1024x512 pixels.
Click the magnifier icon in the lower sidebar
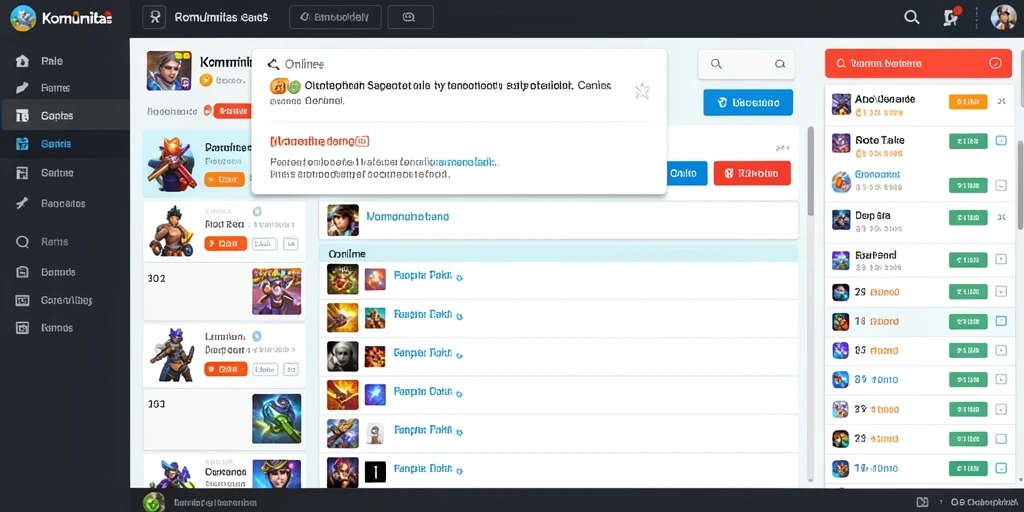(x=22, y=242)
